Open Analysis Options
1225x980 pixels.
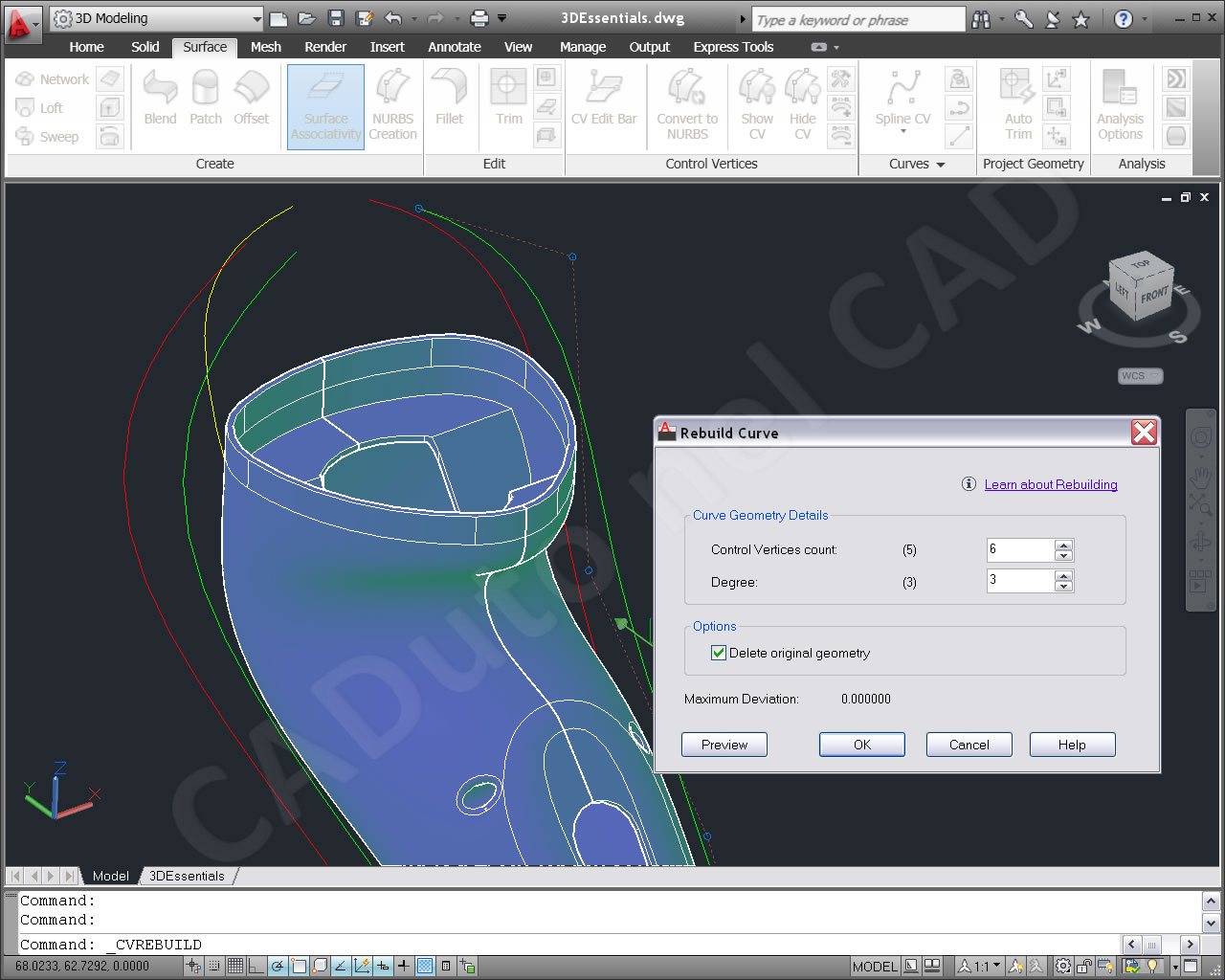click(x=1120, y=105)
